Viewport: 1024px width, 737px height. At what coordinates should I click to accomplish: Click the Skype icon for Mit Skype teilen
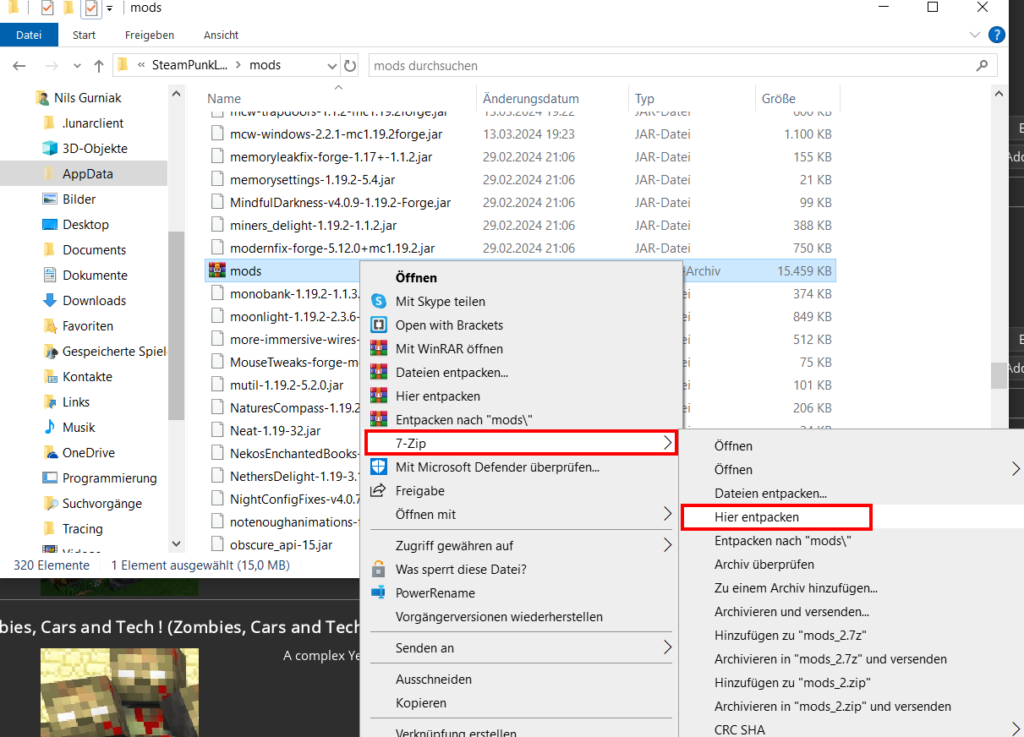pyautogui.click(x=379, y=301)
